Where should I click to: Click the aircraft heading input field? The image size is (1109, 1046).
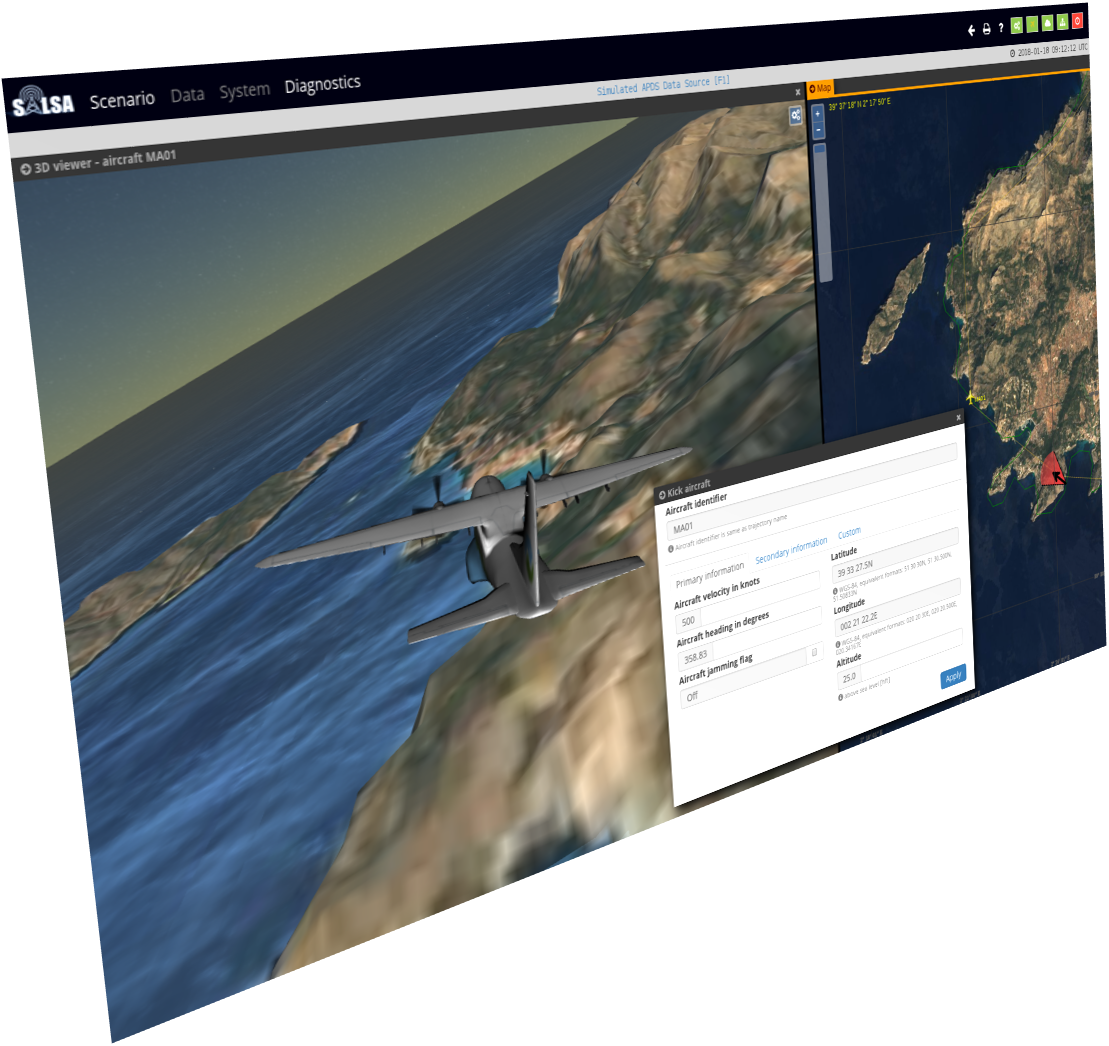click(750, 637)
